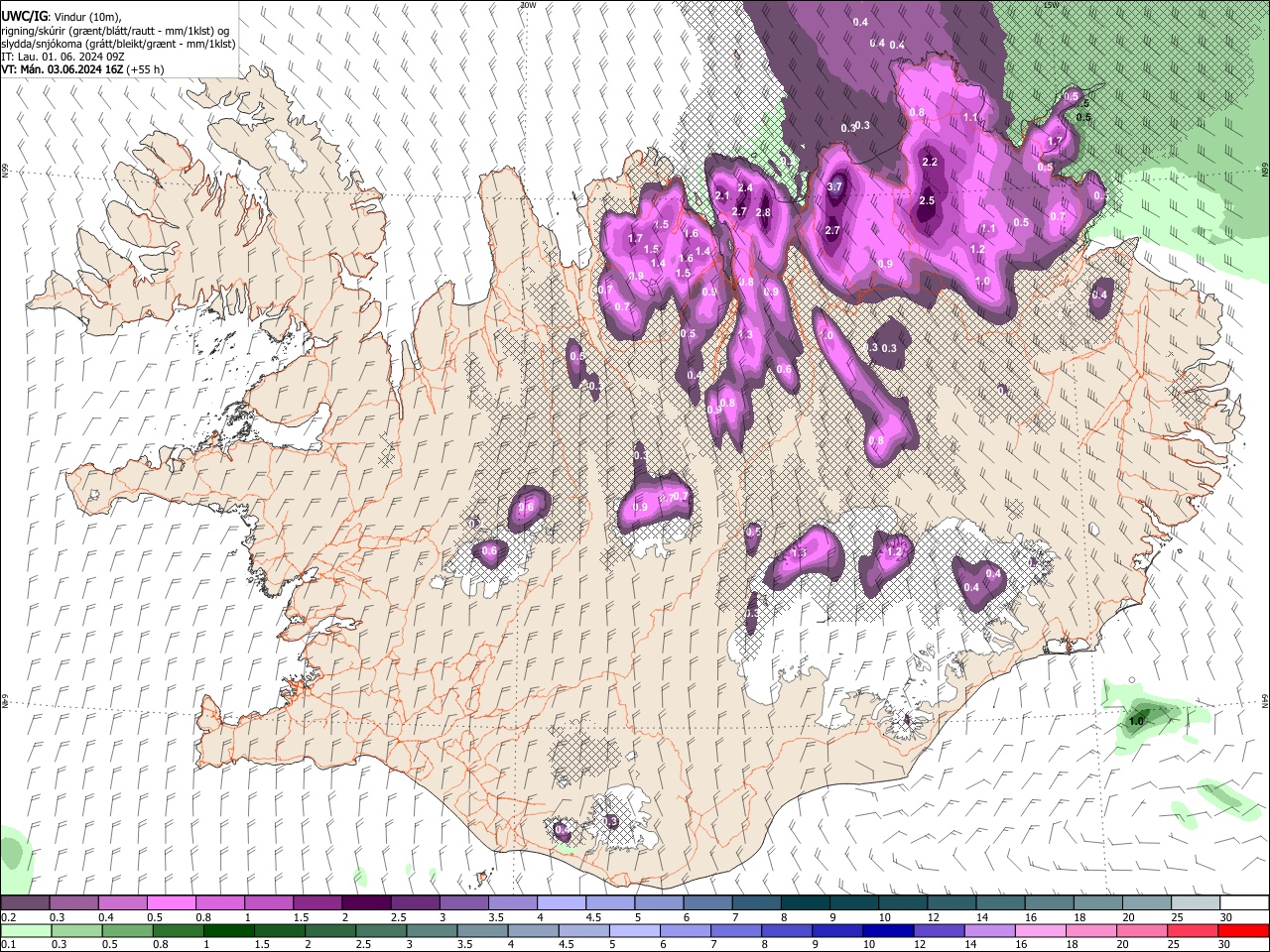Screen dimensions: 1270x952
Task: Click the 'rigning/skúrir (grænt/blátt/rautt' legend description line
Action: click(115, 31)
